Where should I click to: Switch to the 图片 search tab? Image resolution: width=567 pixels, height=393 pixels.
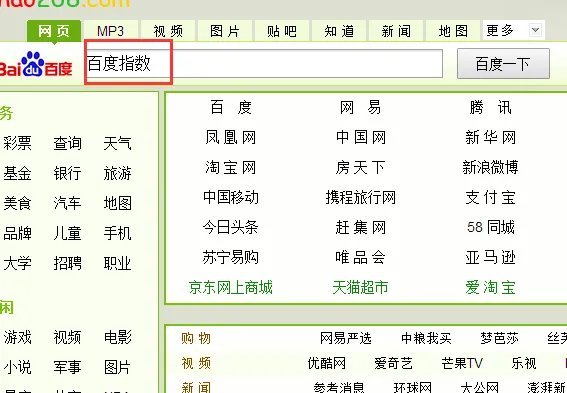[225, 31]
